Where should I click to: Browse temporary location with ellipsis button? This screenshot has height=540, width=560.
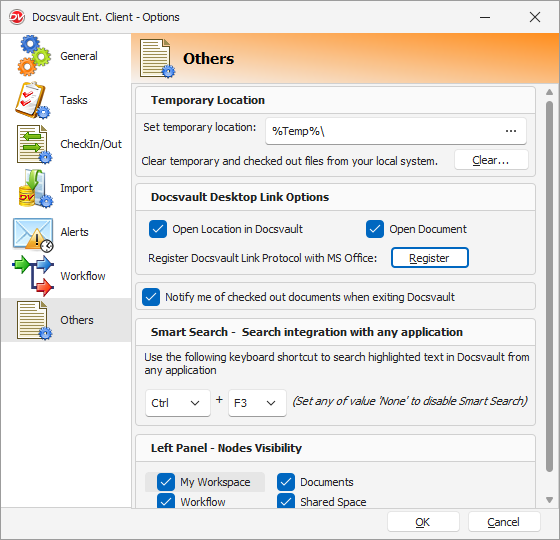(511, 131)
